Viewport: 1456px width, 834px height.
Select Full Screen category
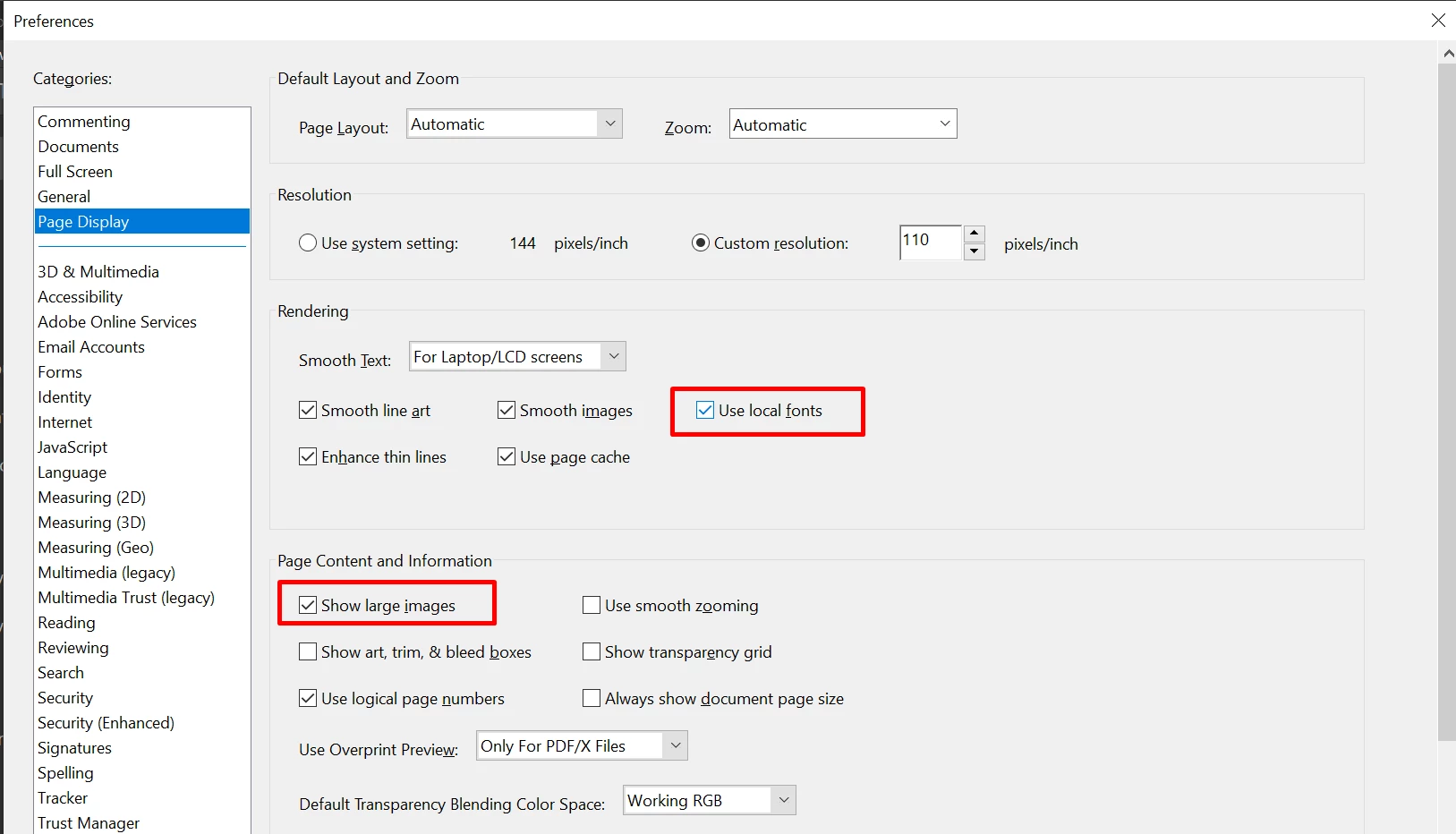click(141, 171)
